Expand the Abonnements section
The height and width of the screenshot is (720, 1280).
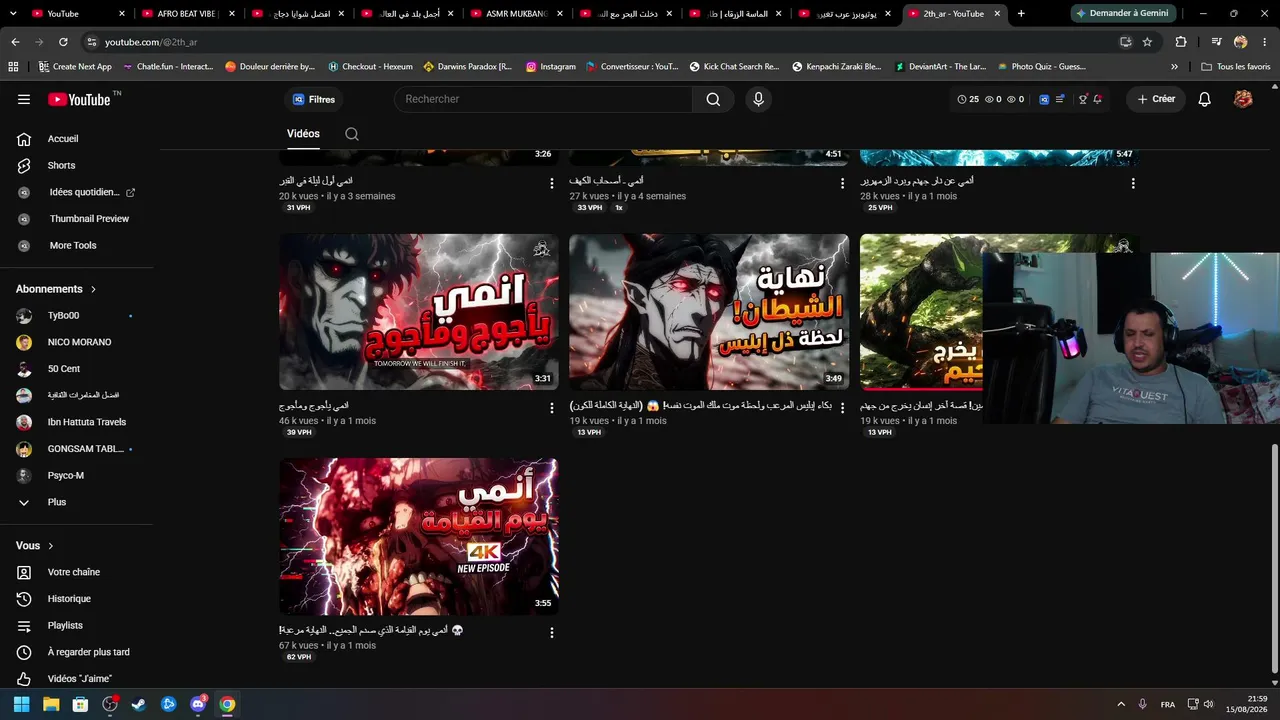click(56, 289)
